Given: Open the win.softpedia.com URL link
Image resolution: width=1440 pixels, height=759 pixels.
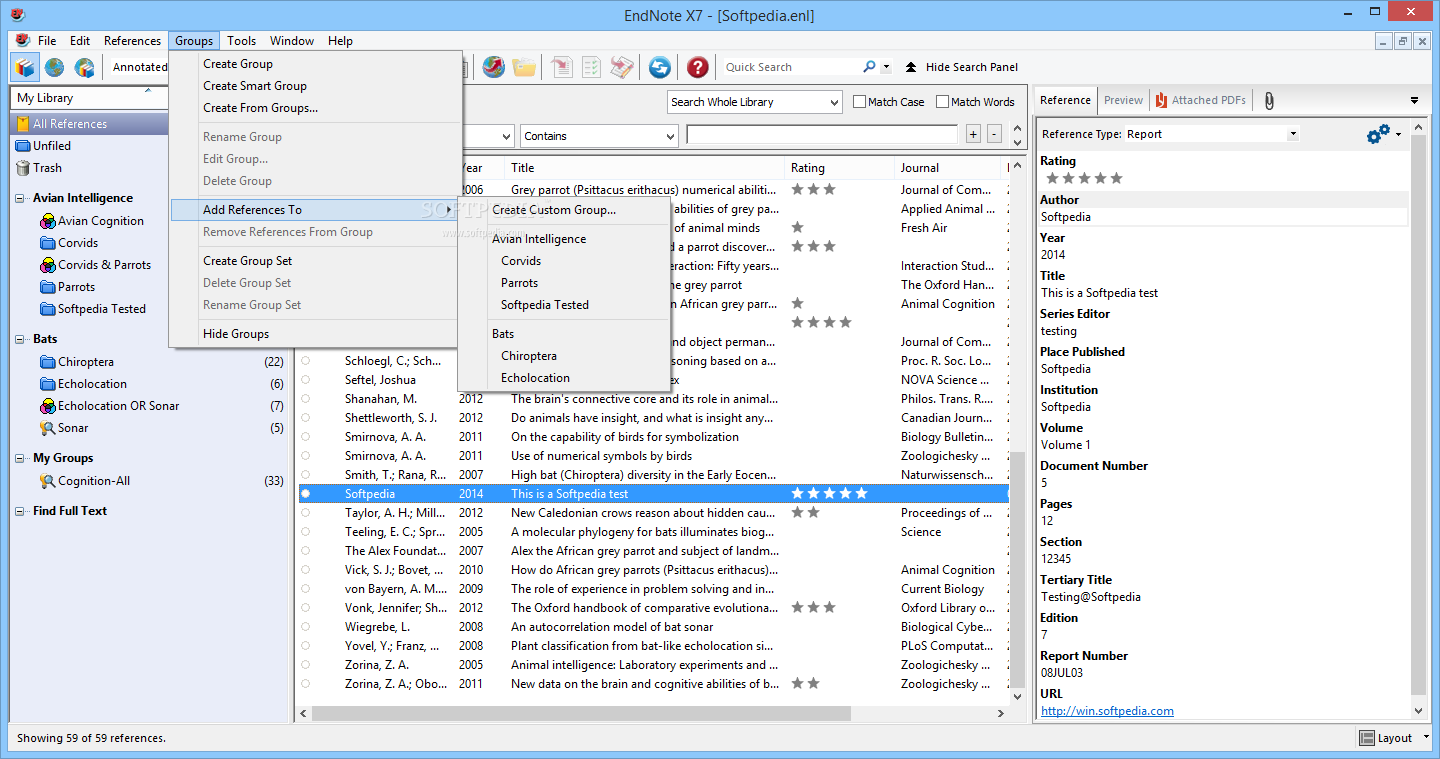Looking at the screenshot, I should 1107,711.
